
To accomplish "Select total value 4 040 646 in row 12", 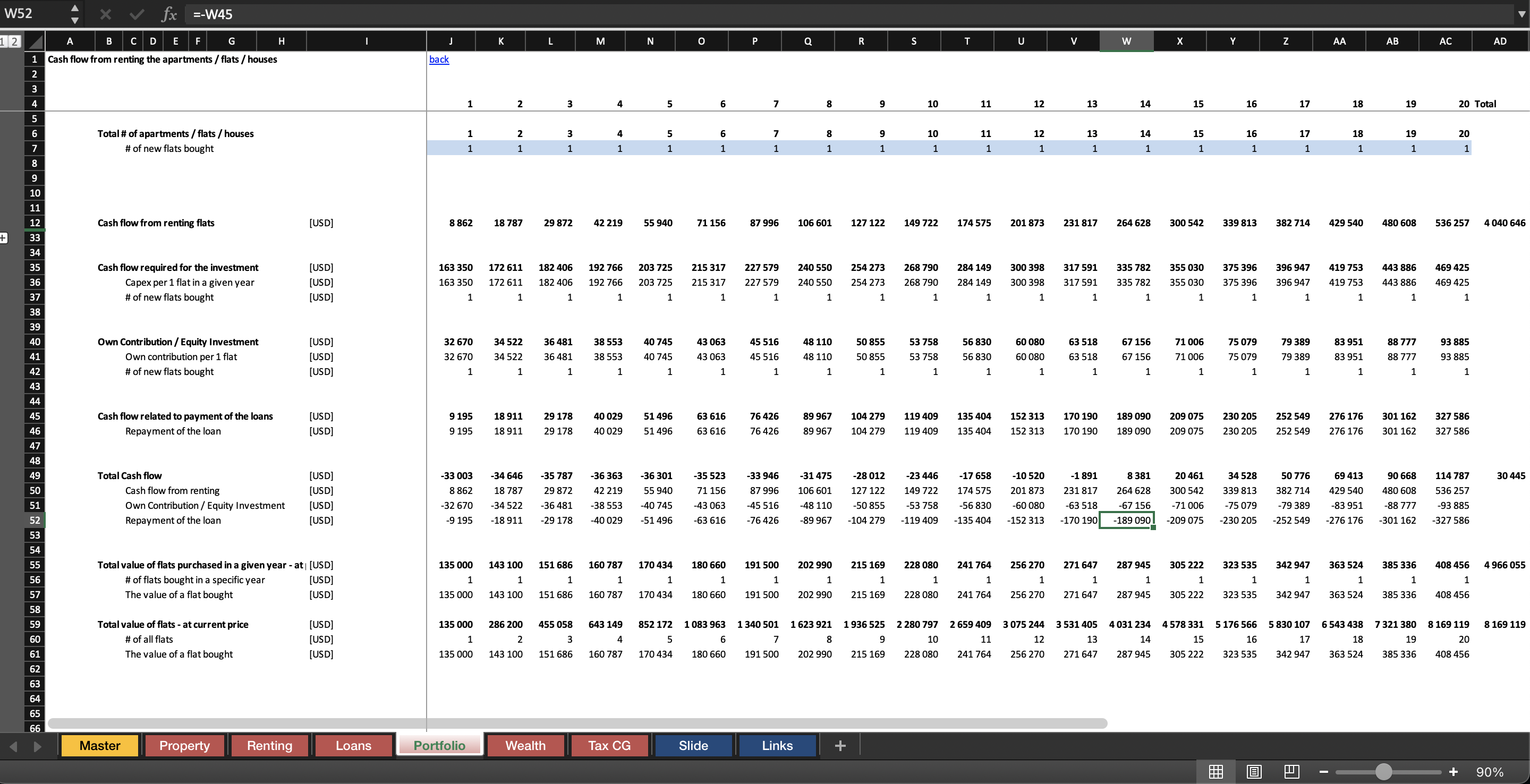I will tap(1504, 223).
